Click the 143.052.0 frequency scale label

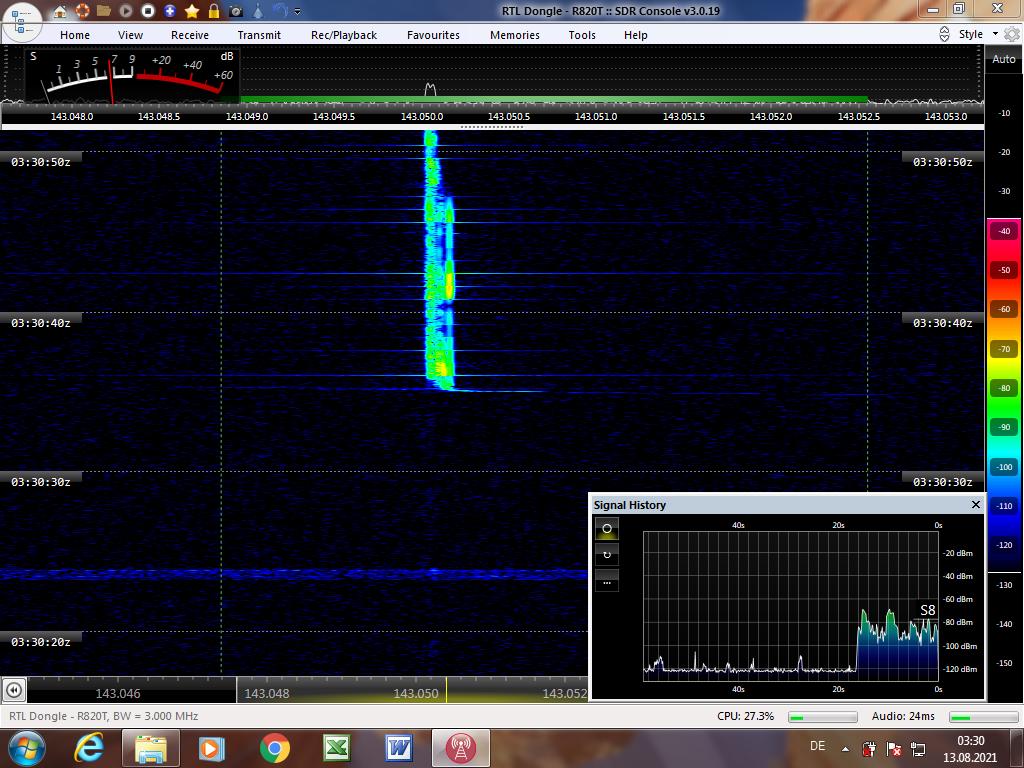tap(771, 116)
